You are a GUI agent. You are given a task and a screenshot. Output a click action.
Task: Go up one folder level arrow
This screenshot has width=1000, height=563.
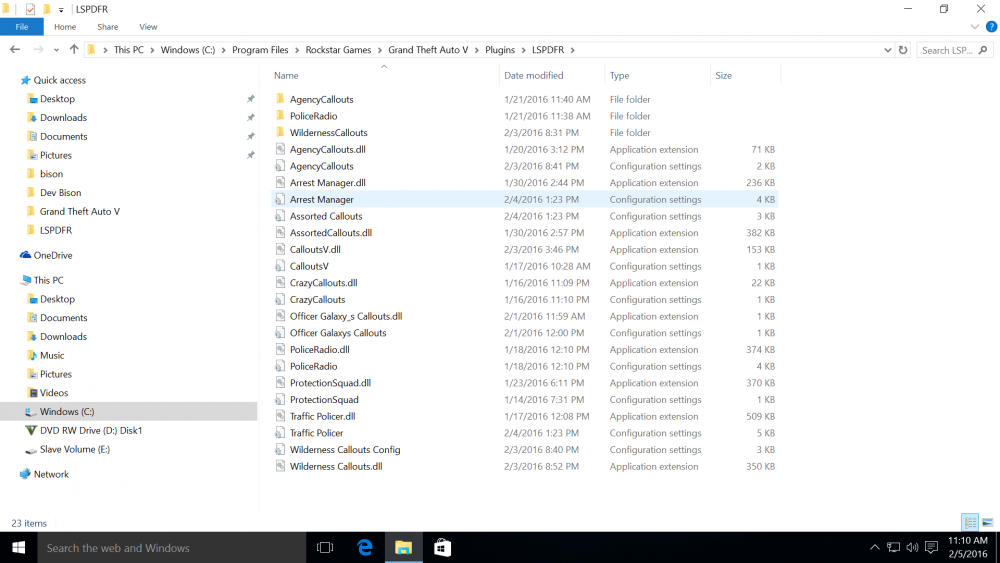click(74, 50)
